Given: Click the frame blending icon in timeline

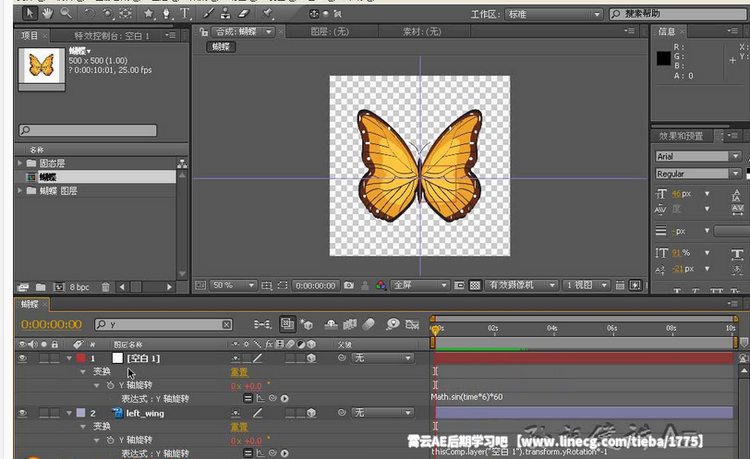Looking at the screenshot, I should click(x=350, y=325).
